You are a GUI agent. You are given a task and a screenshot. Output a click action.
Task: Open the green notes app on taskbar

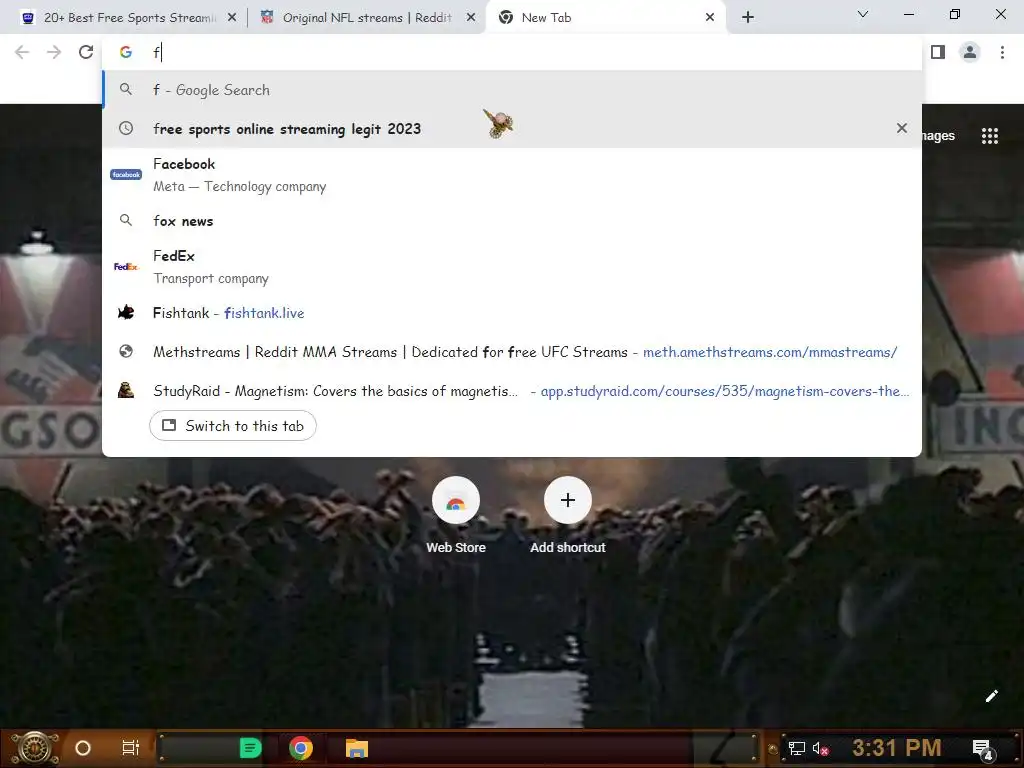click(x=250, y=748)
